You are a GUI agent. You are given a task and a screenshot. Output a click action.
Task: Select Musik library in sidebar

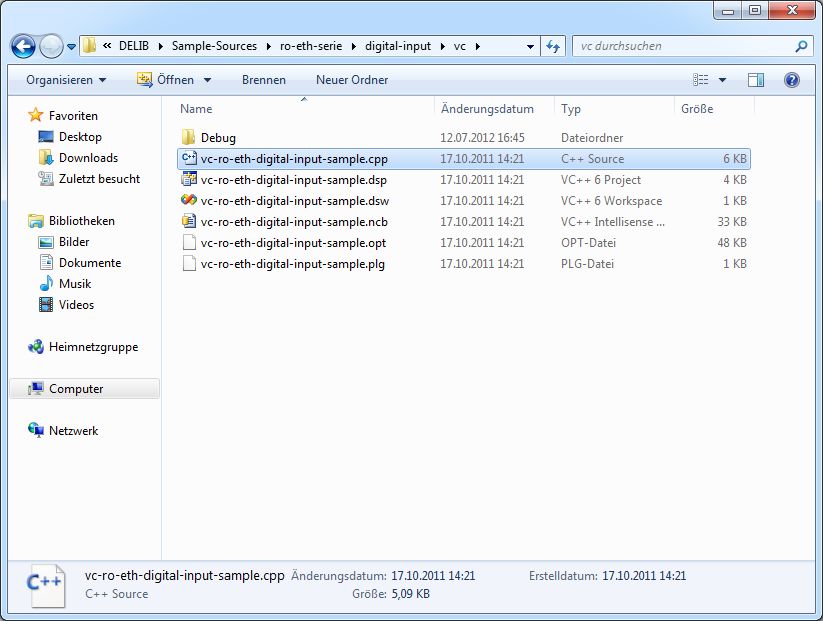(75, 284)
